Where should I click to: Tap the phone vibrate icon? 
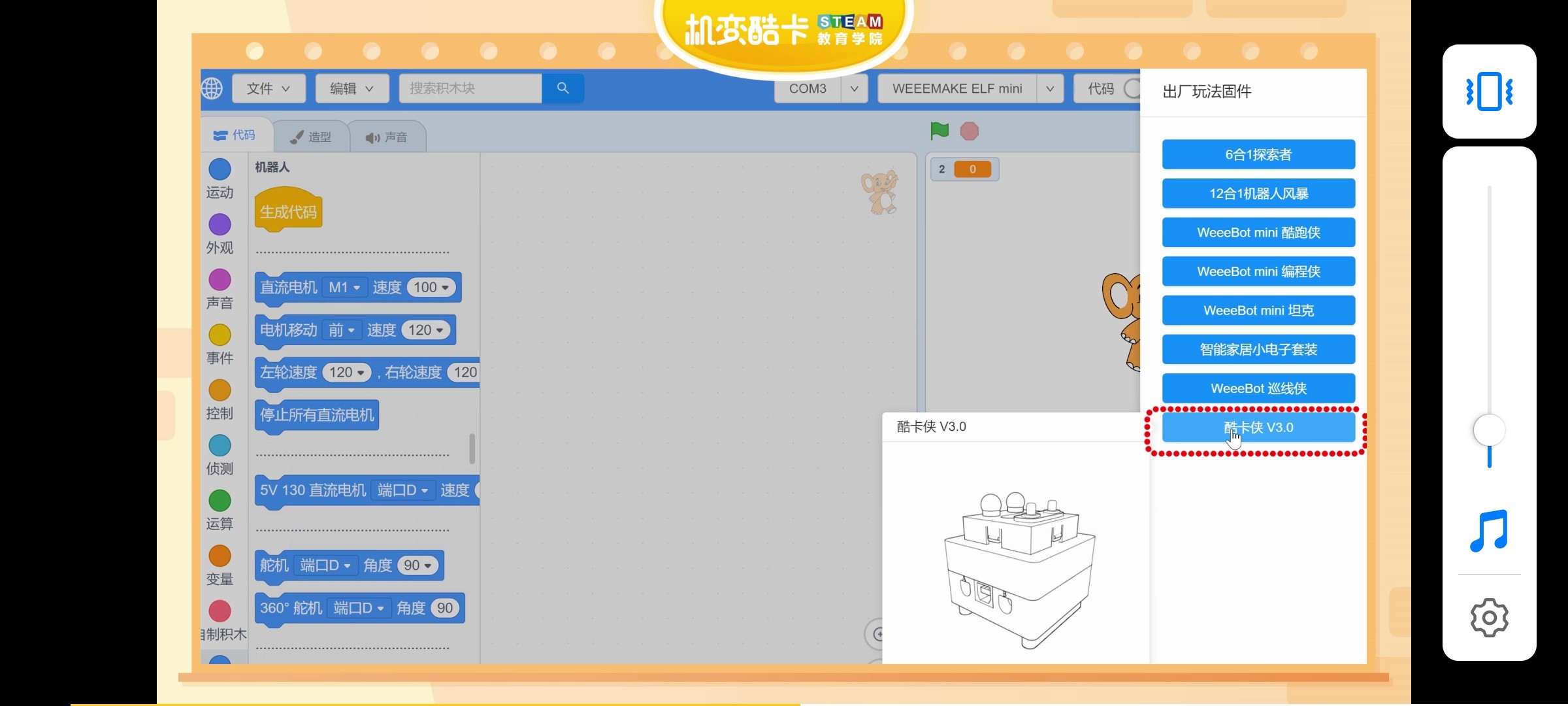pyautogui.click(x=1490, y=92)
